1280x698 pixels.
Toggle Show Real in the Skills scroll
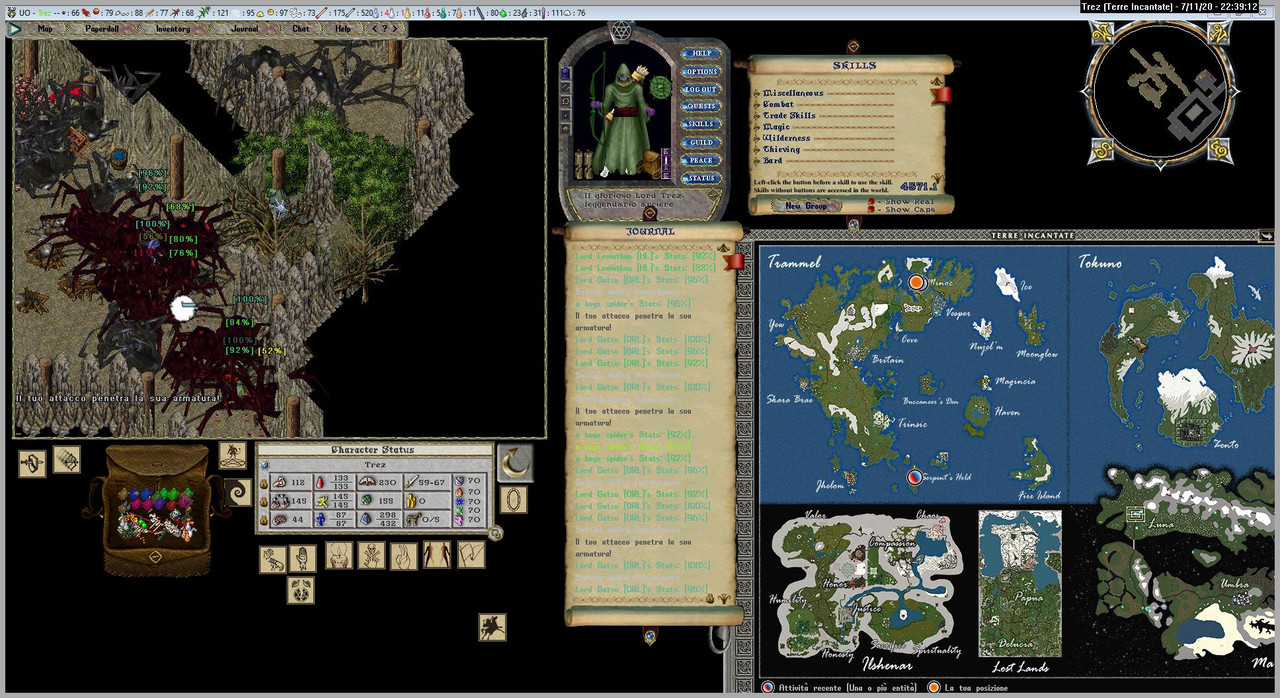point(871,202)
